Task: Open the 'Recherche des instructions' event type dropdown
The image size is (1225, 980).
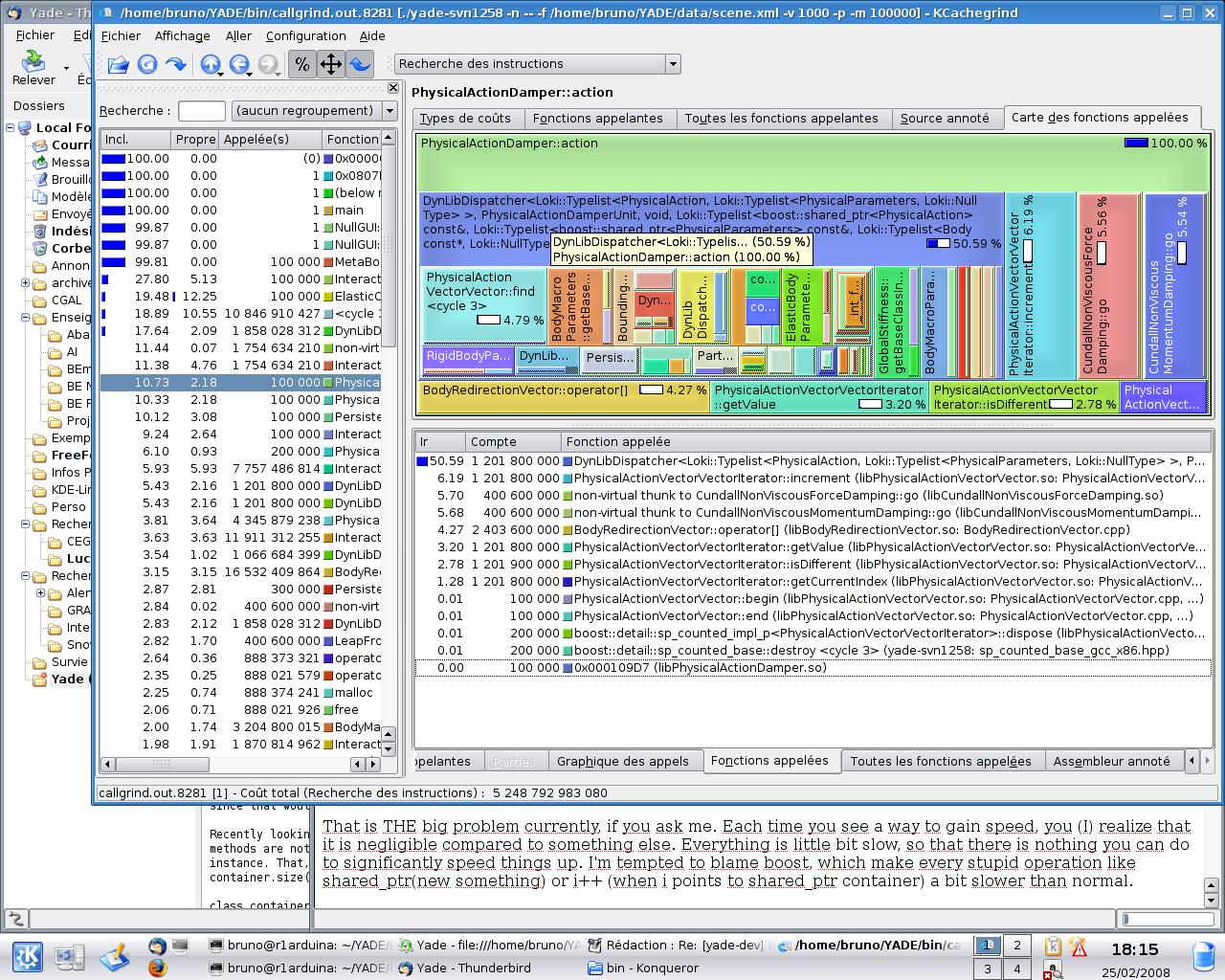Action: [537, 64]
